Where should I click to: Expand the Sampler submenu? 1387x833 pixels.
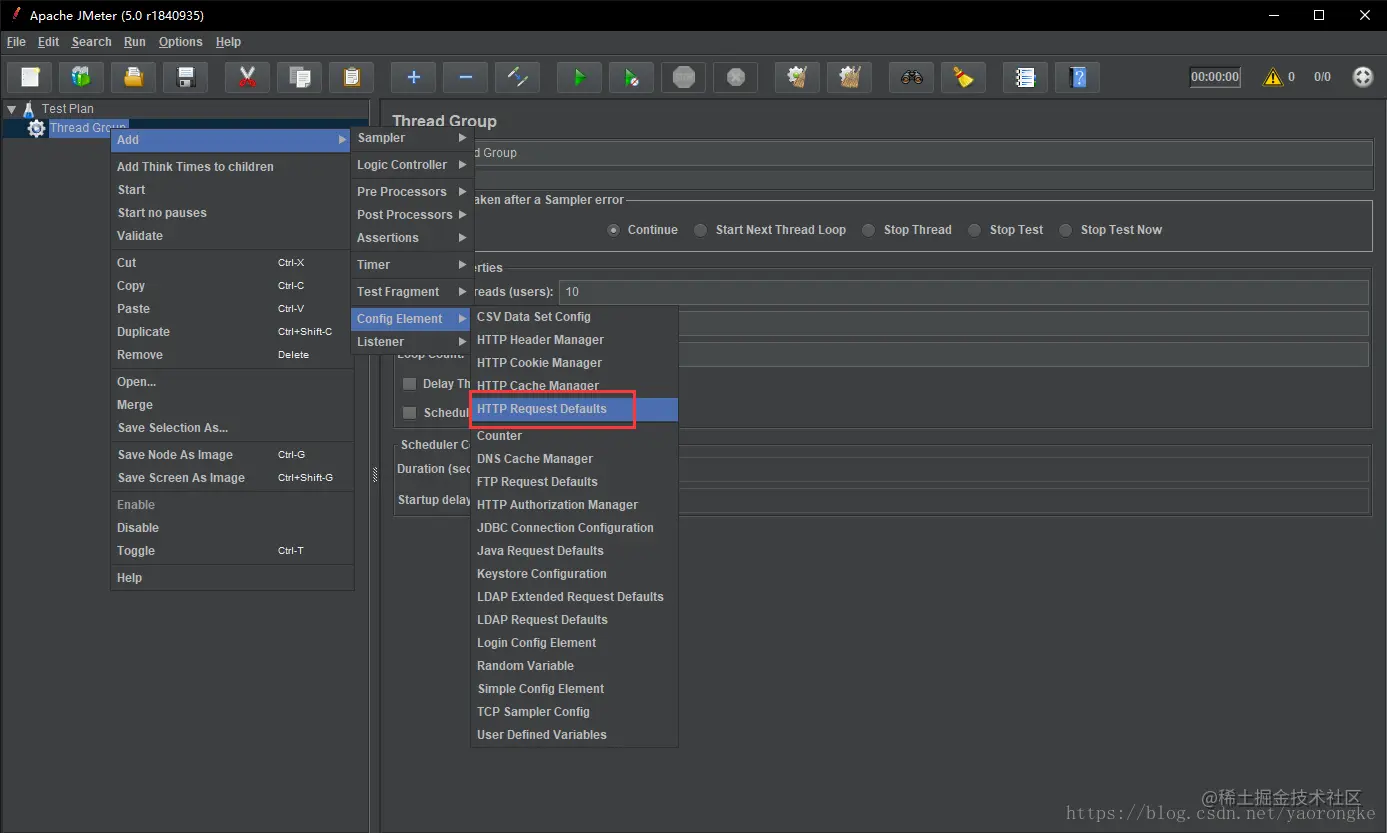(412, 138)
